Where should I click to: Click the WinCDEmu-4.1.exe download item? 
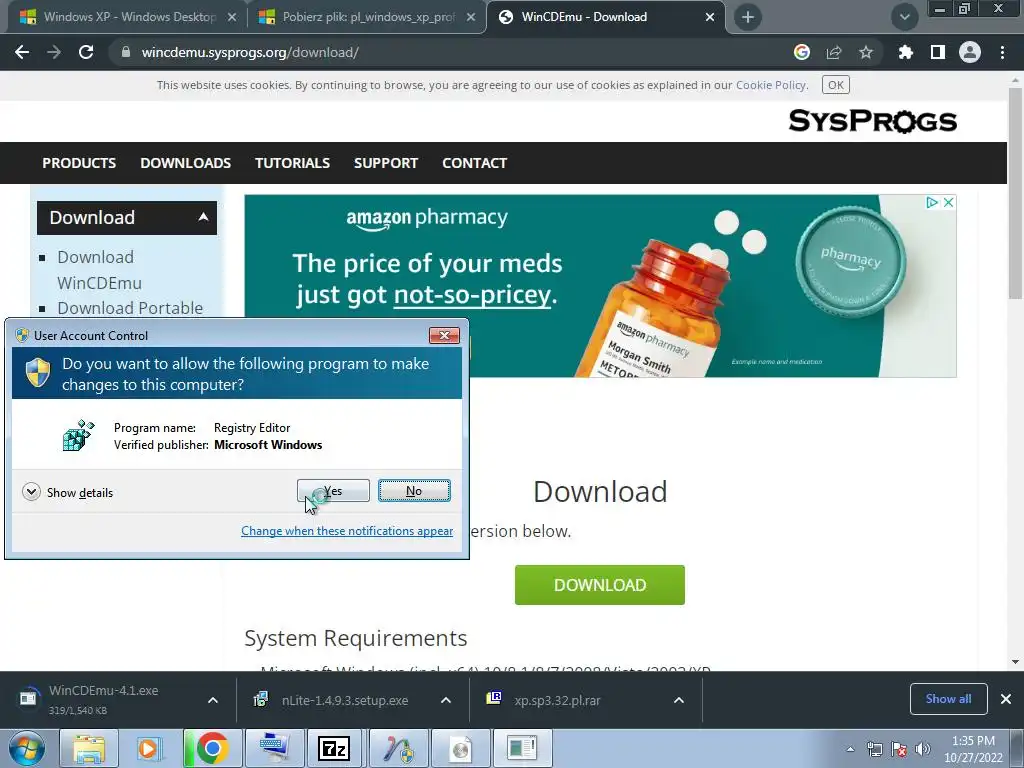104,699
